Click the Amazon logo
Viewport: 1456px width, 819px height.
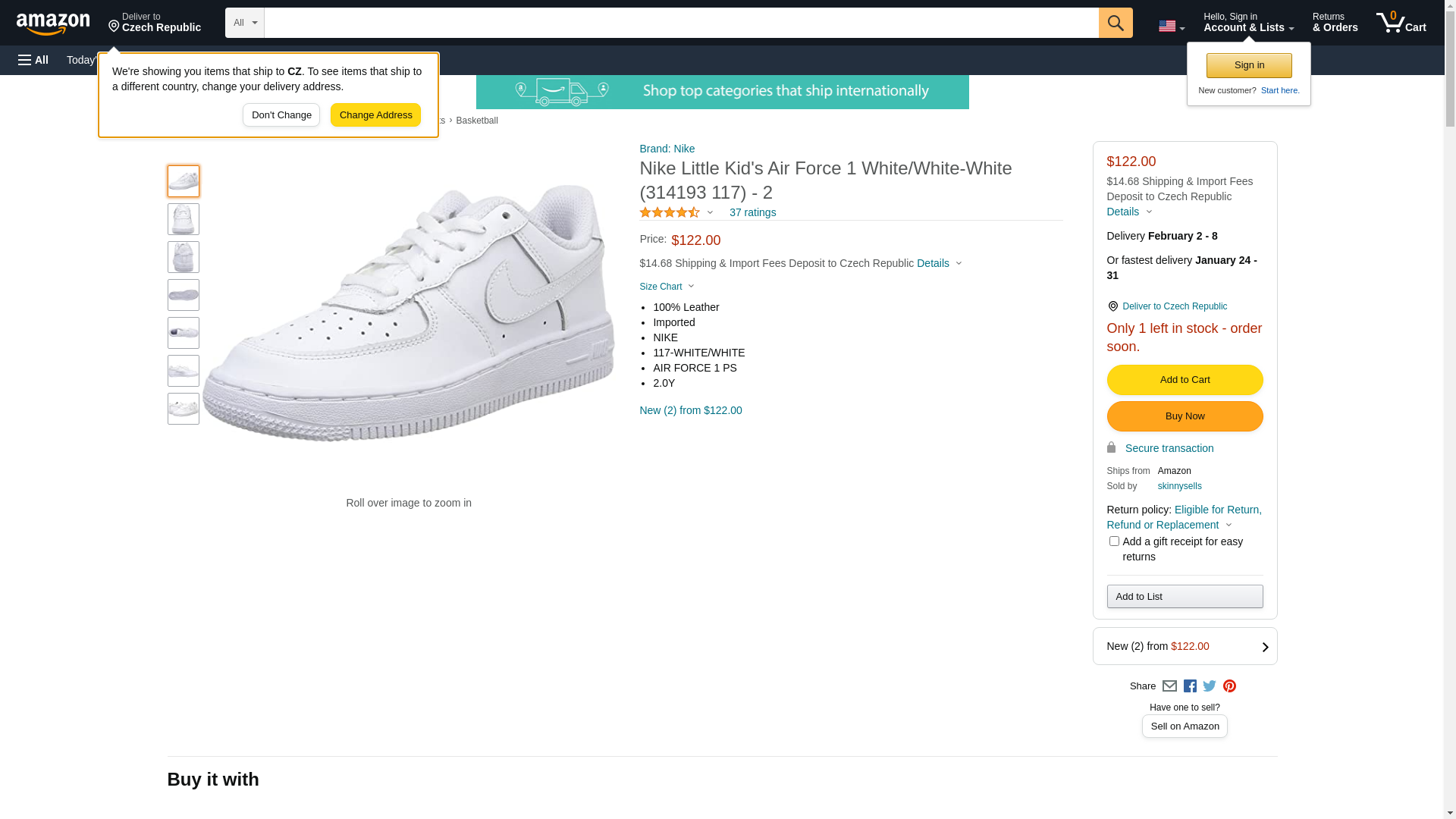pos(53,24)
